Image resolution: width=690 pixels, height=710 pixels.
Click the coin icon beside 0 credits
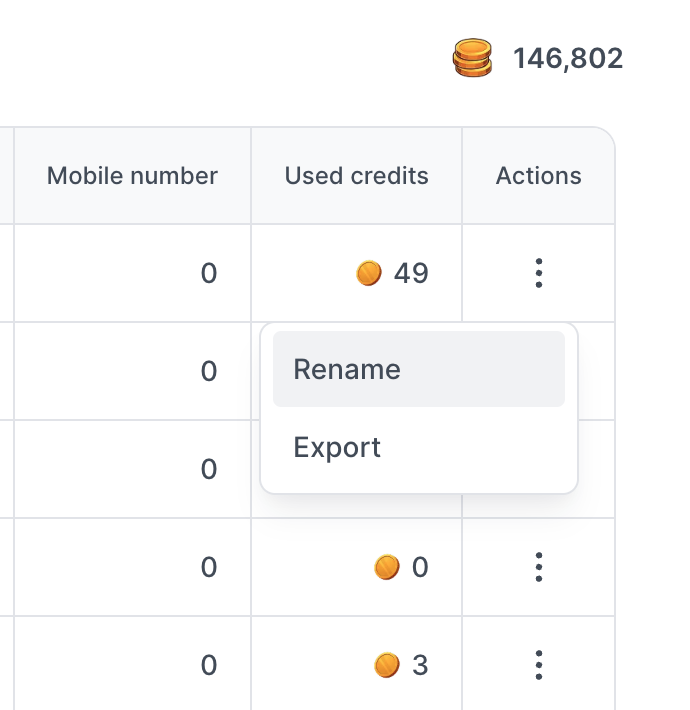387,567
